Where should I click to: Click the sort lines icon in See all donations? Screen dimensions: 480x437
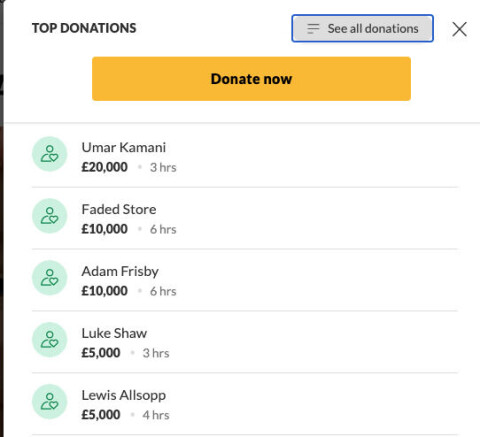(x=313, y=29)
